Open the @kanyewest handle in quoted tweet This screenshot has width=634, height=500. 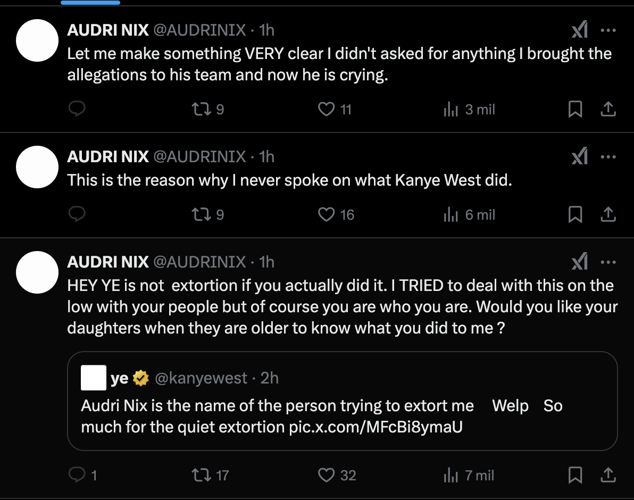[201, 378]
